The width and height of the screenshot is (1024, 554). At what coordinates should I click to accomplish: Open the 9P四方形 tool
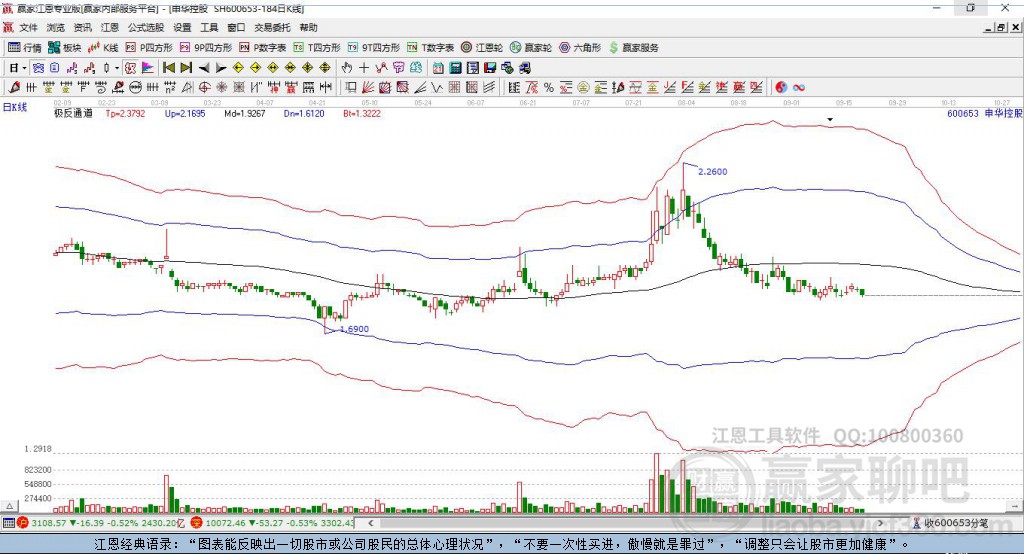coord(206,48)
